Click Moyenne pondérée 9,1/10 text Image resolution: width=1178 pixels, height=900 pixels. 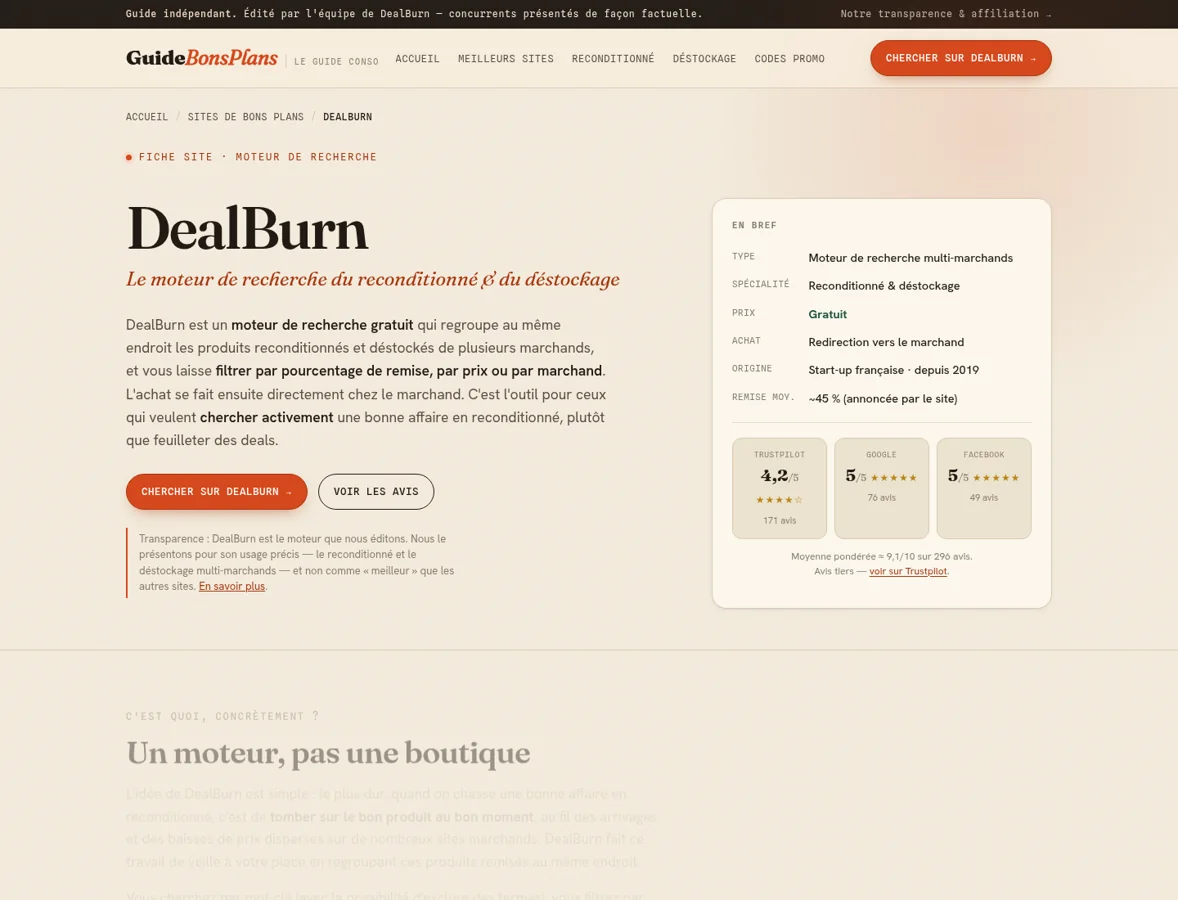point(882,557)
